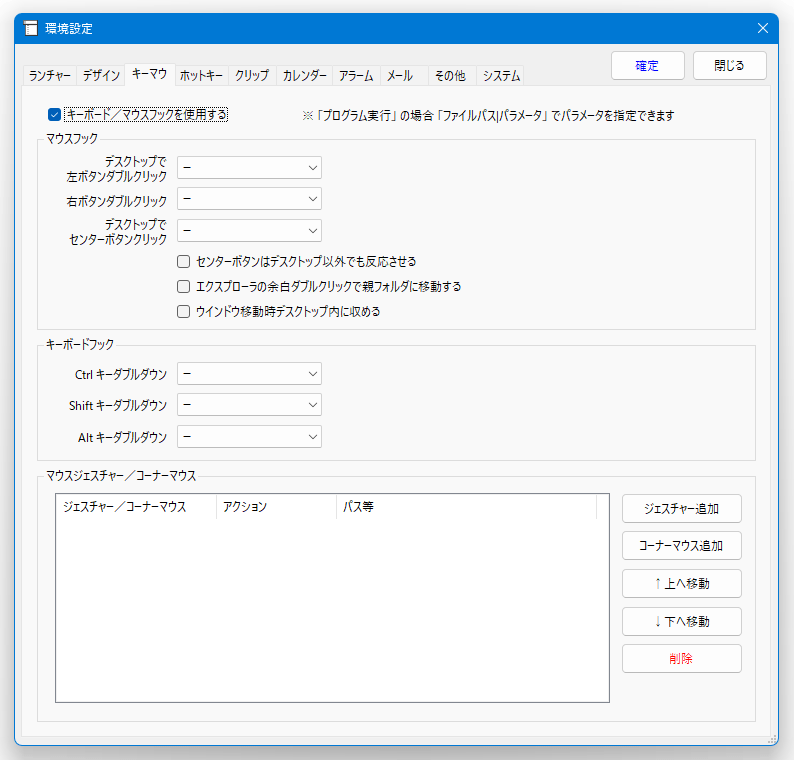
Task: Click the ジェスチャー／コーナーマウス column header
Action: [x=136, y=507]
